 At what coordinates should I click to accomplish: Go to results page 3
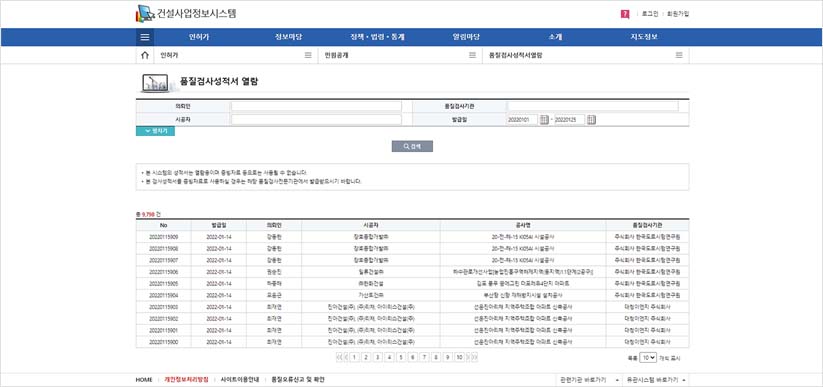(377, 357)
